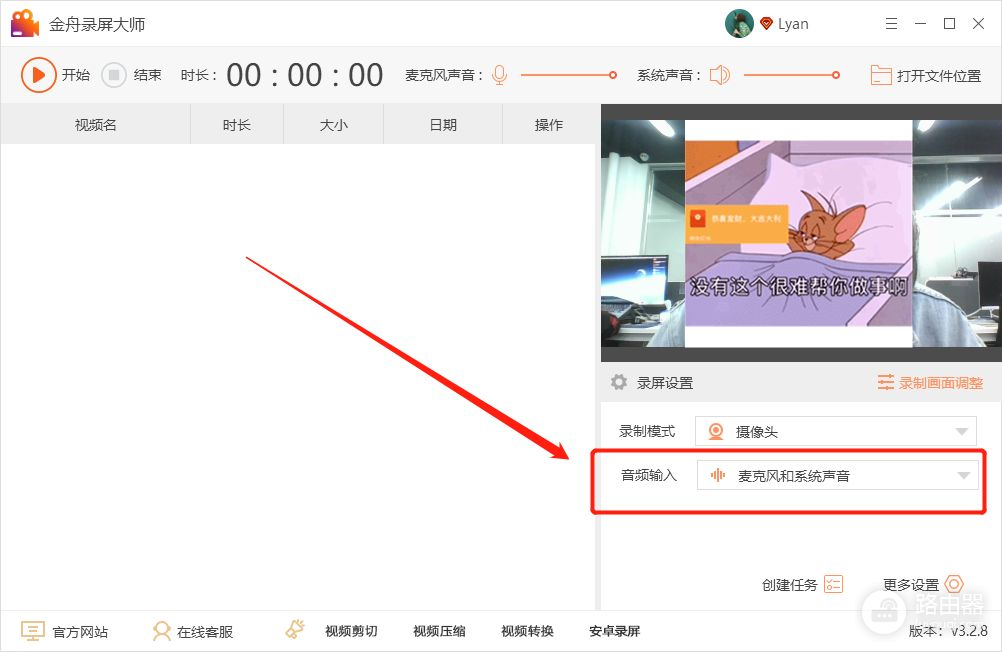Open the 安卓录屏 Android recording option
1002x652 pixels.
tap(614, 632)
